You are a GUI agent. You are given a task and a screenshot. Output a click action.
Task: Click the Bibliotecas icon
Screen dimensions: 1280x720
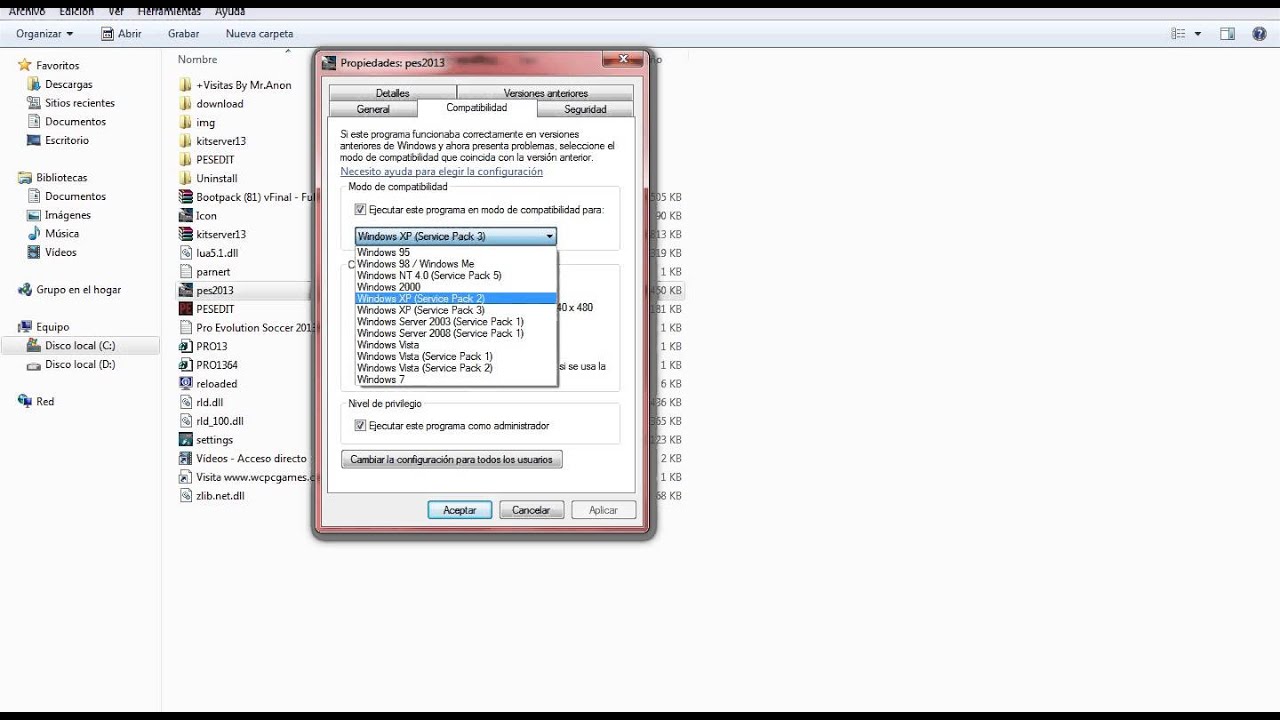coord(25,177)
